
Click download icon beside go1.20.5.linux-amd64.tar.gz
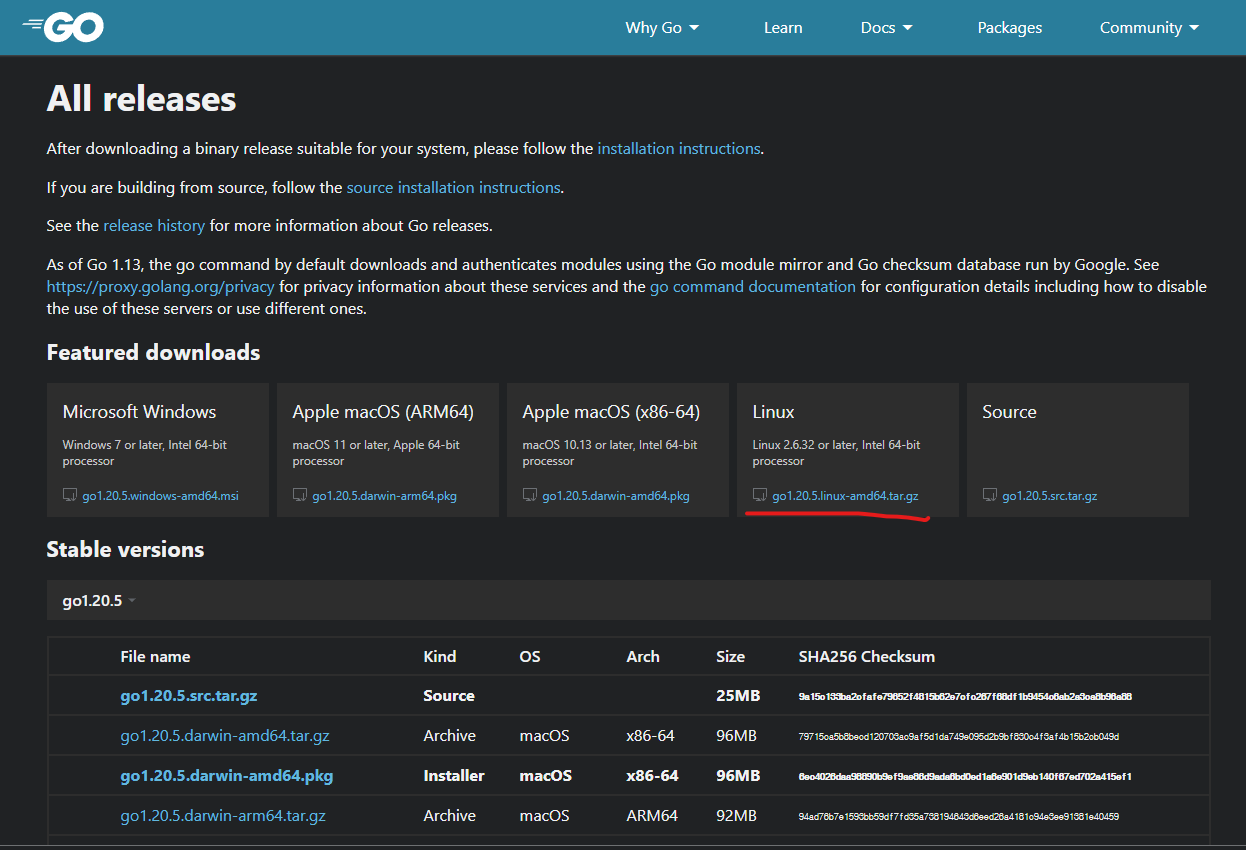pyautogui.click(x=760, y=495)
